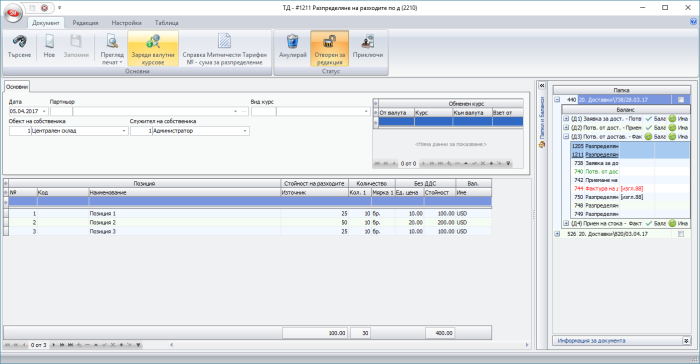Switch to Документ ribbon tab

click(x=46, y=23)
